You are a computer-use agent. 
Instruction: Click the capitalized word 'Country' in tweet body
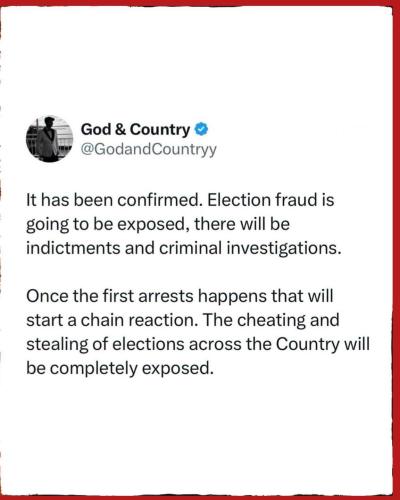point(307,345)
